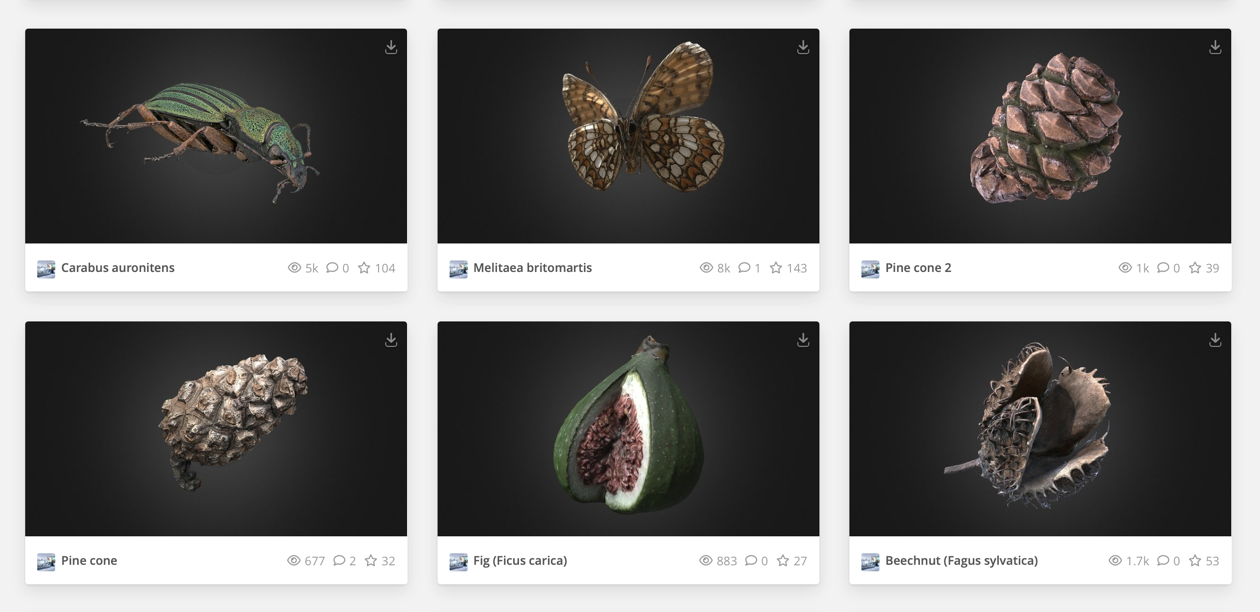
Task: Click author avatar beside Pine cone 2
Action: pyautogui.click(x=870, y=269)
